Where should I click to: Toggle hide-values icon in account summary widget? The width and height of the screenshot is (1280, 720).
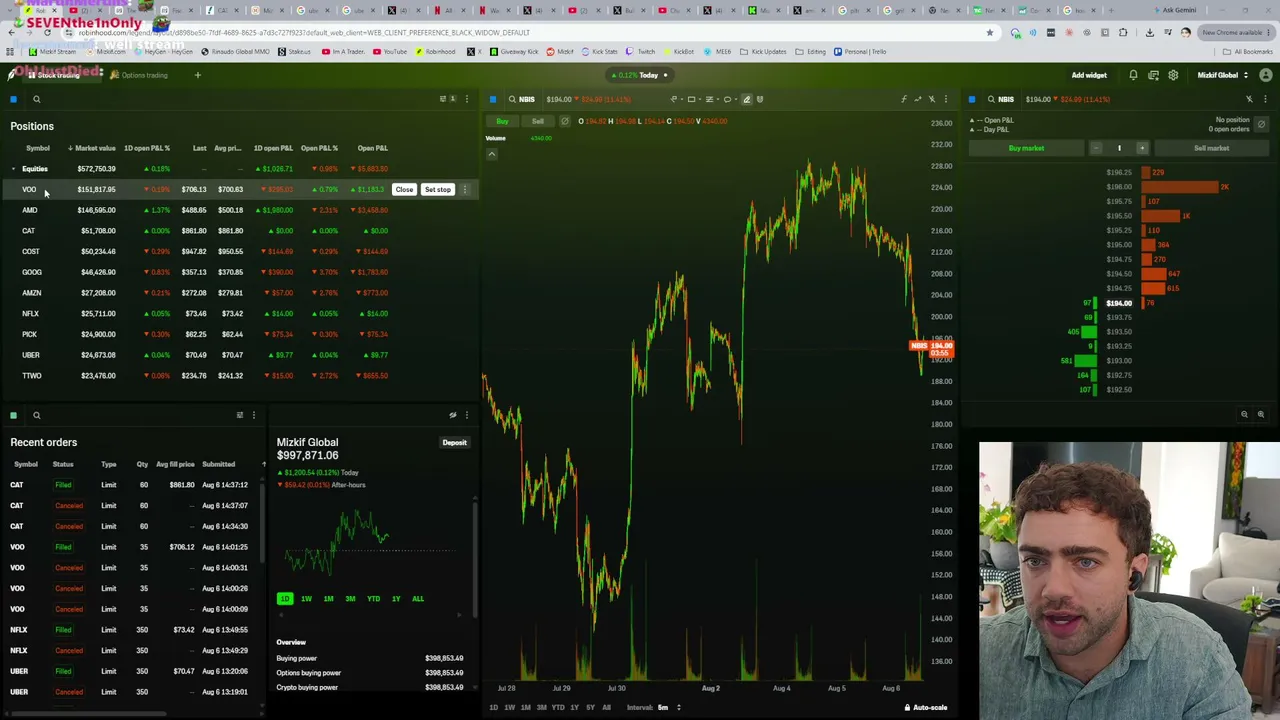453,415
